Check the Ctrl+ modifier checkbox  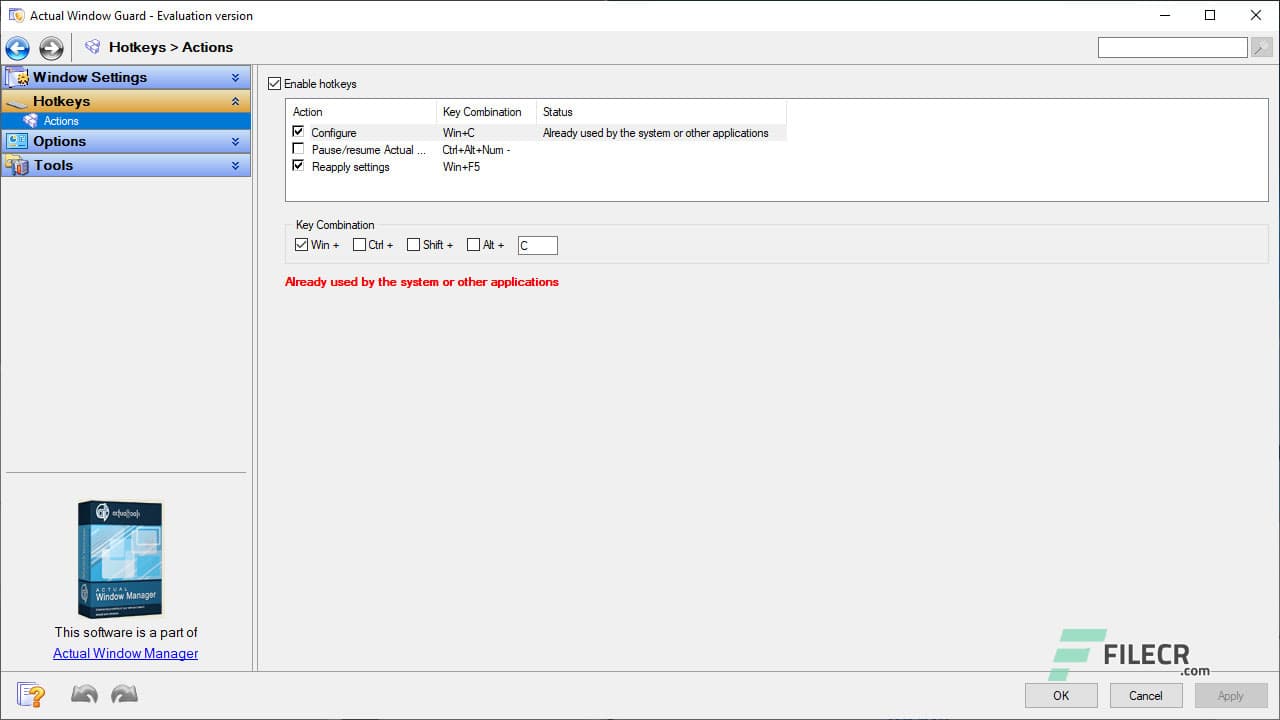pos(358,244)
